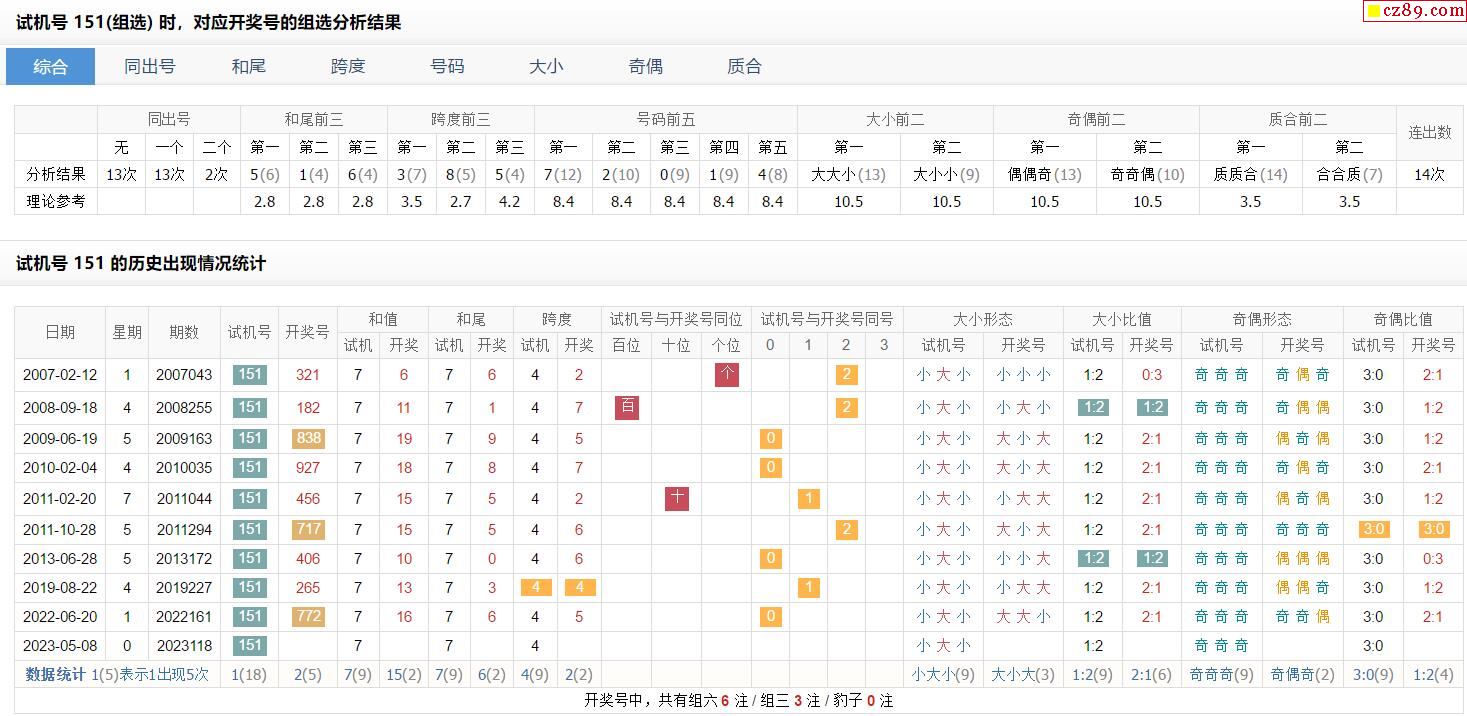Click the orange 3:0 trial ratio badge
The image size is (1467, 716).
[x=1373, y=529]
